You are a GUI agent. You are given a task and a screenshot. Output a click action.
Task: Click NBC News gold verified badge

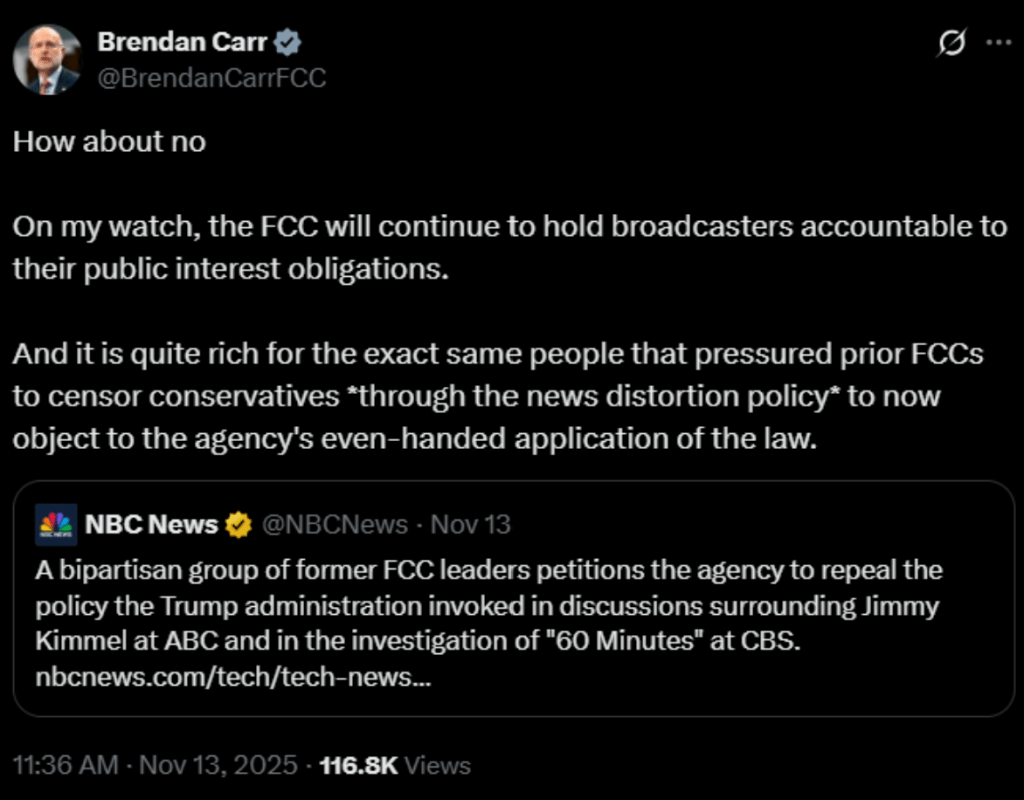(x=239, y=524)
